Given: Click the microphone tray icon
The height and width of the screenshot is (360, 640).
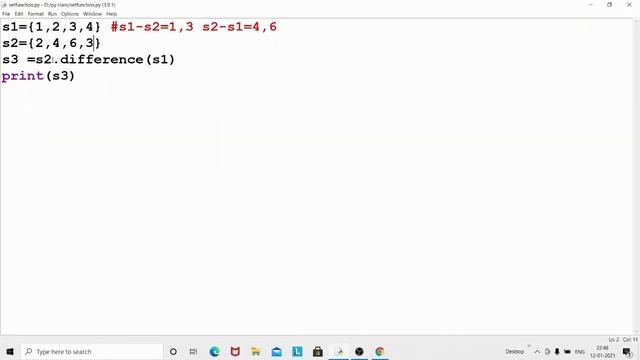Looking at the screenshot, I should click(557, 351).
